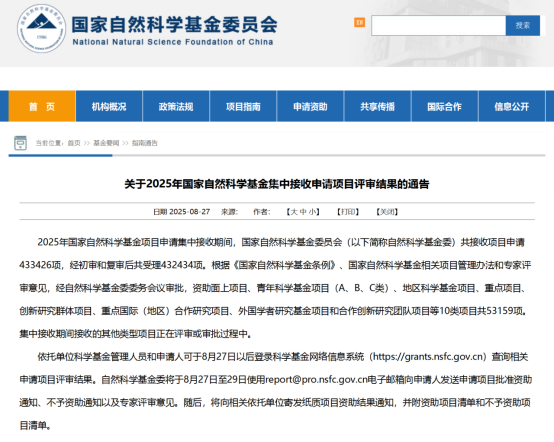
Task: Go to 首页 in the breadcrumb
Action: [74, 143]
